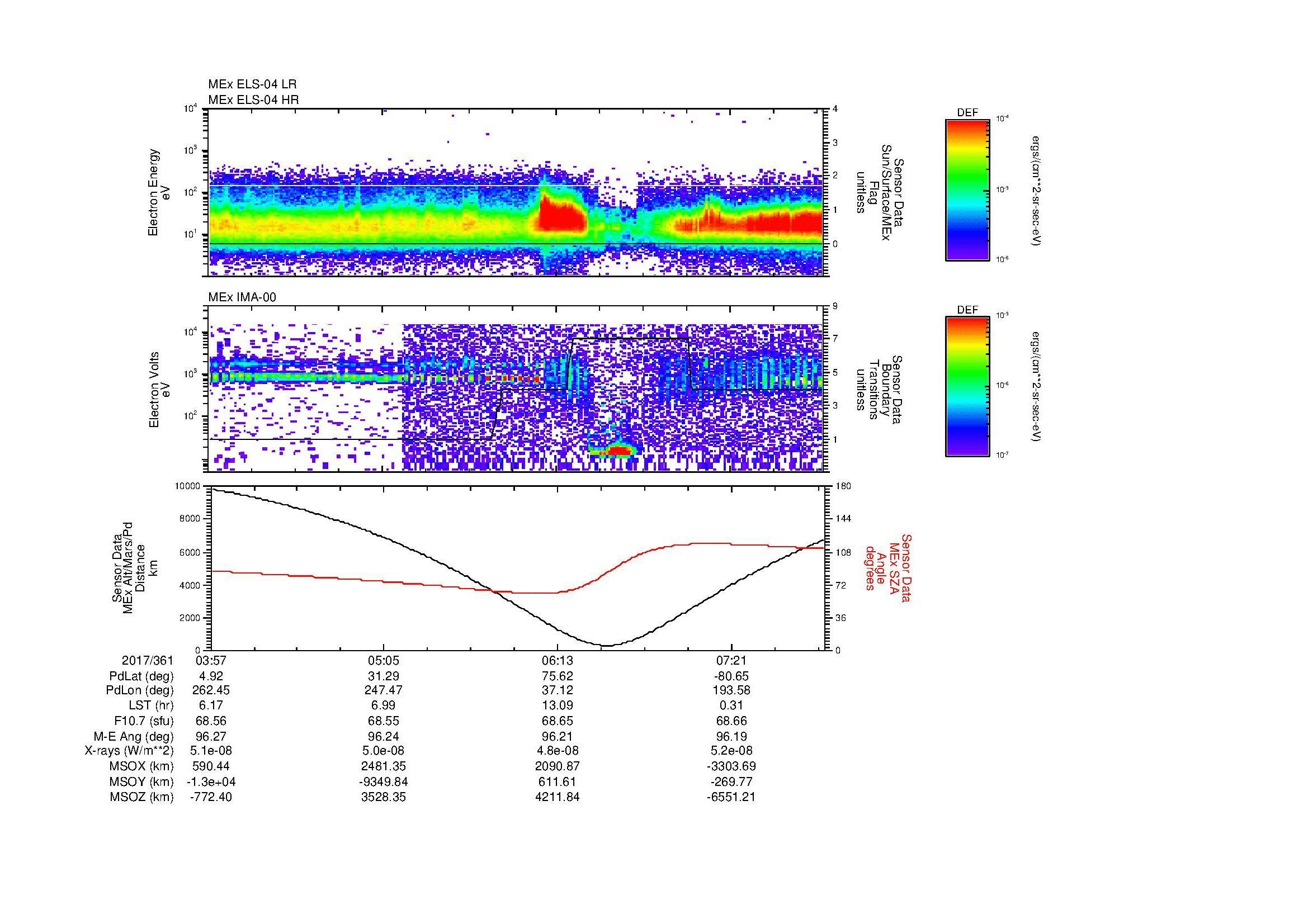Click the red ion burst in the IMA panel
1308x924 pixels.
pyautogui.click(x=618, y=451)
